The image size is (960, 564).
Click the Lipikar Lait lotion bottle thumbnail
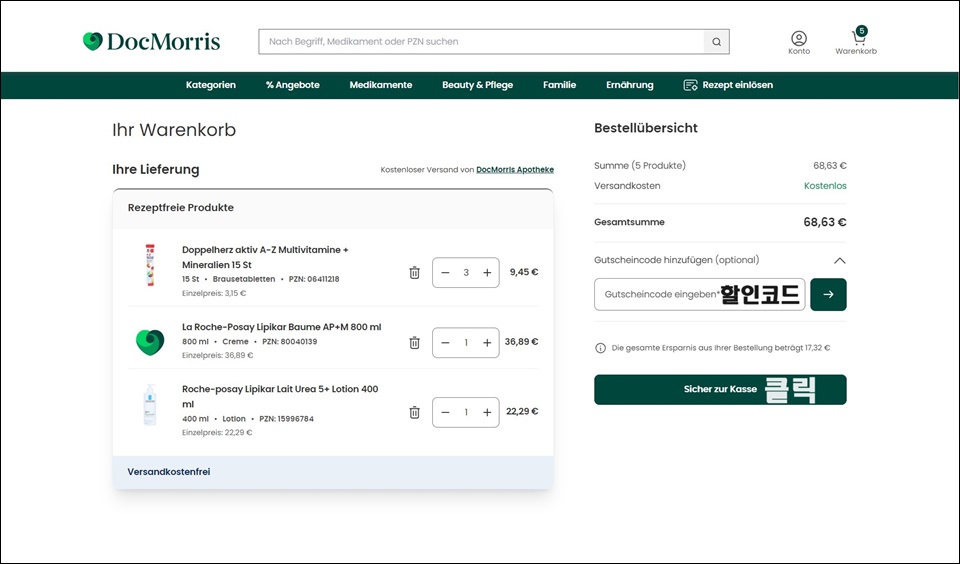[x=150, y=405]
